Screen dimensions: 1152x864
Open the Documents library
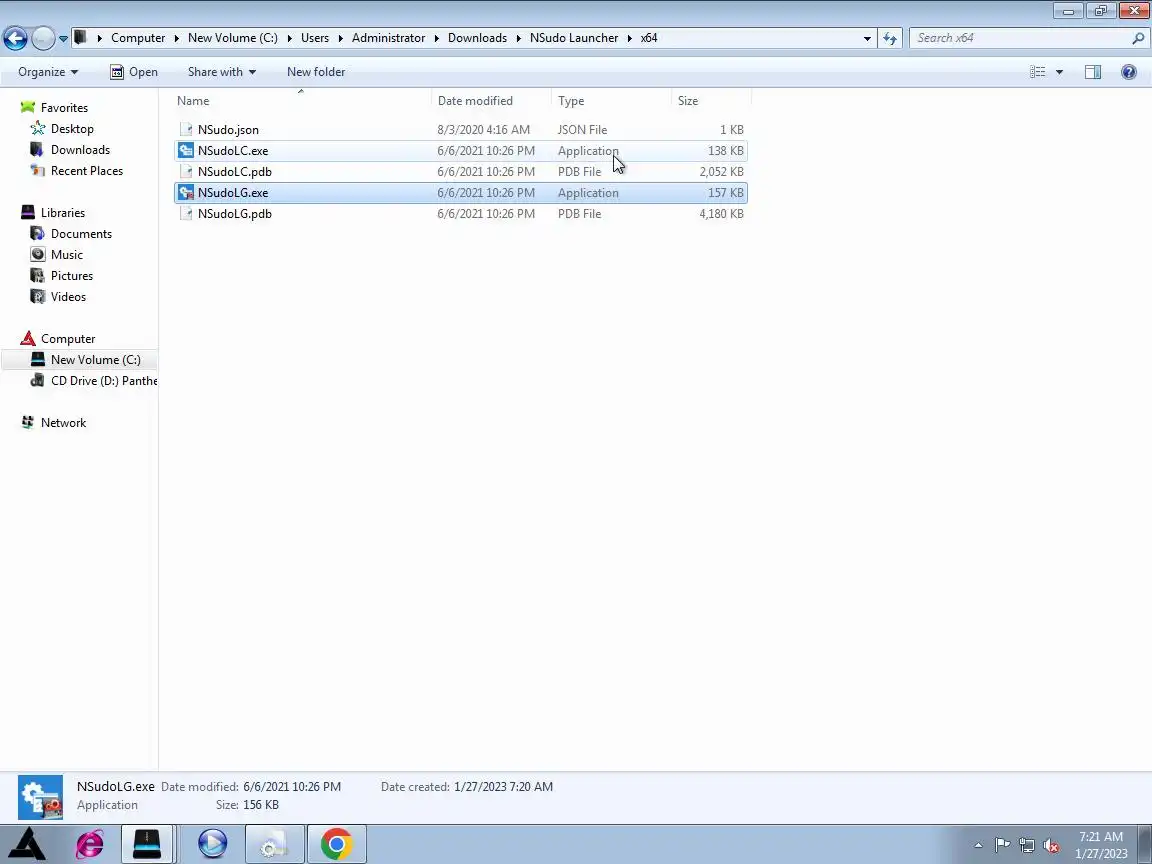click(81, 234)
